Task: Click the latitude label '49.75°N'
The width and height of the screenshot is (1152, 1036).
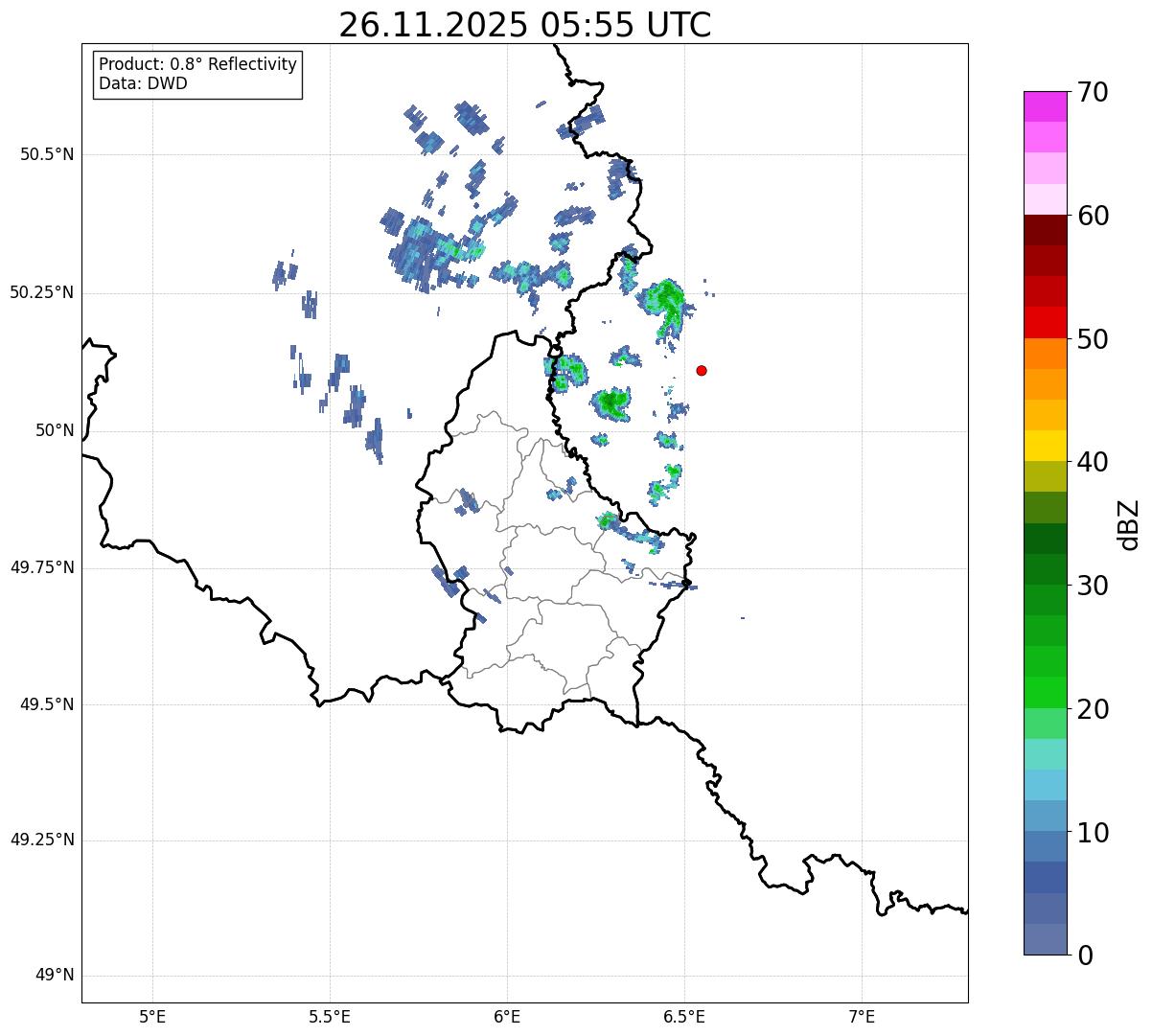Action: [41, 567]
